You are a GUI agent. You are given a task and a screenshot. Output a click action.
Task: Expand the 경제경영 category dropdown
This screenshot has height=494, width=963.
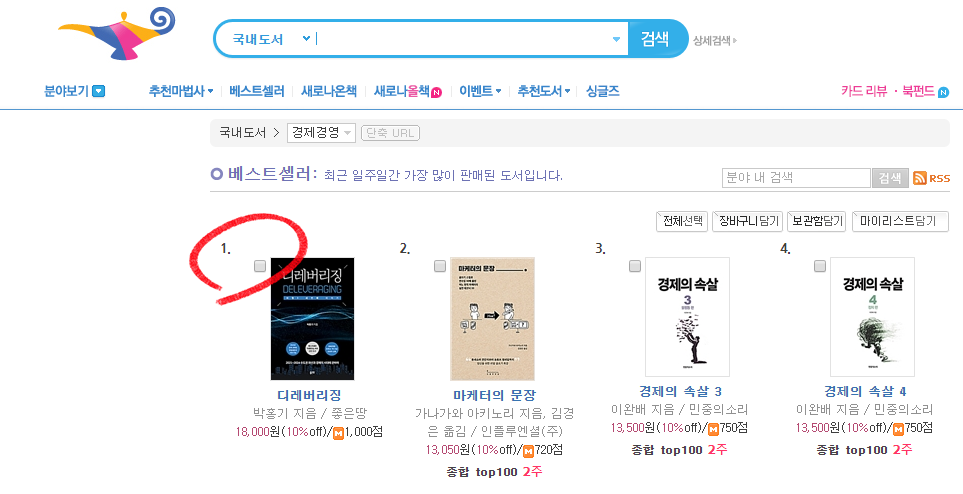coord(321,133)
